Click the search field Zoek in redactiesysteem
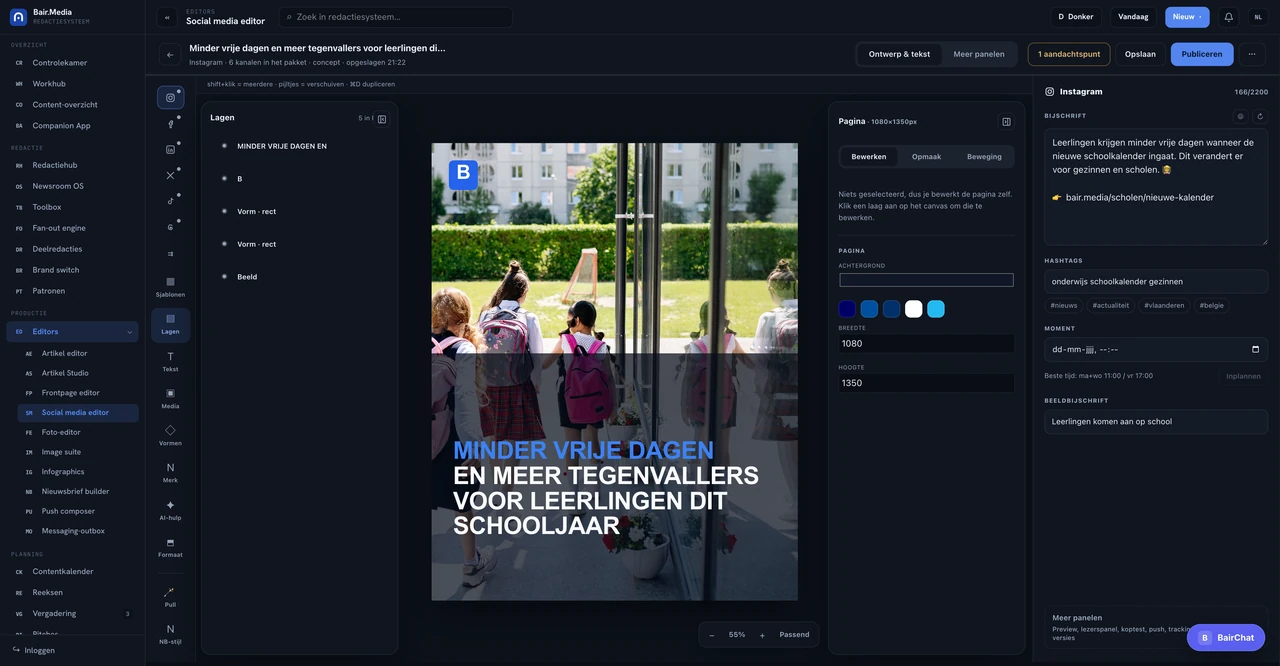The image size is (1280, 666). coord(395,17)
